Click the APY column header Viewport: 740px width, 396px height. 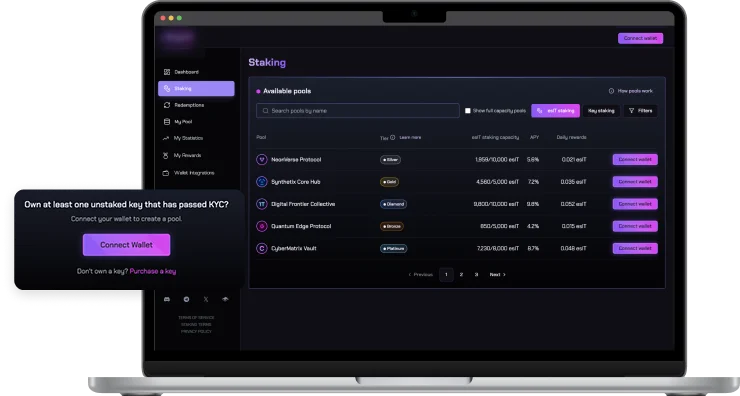click(534, 137)
